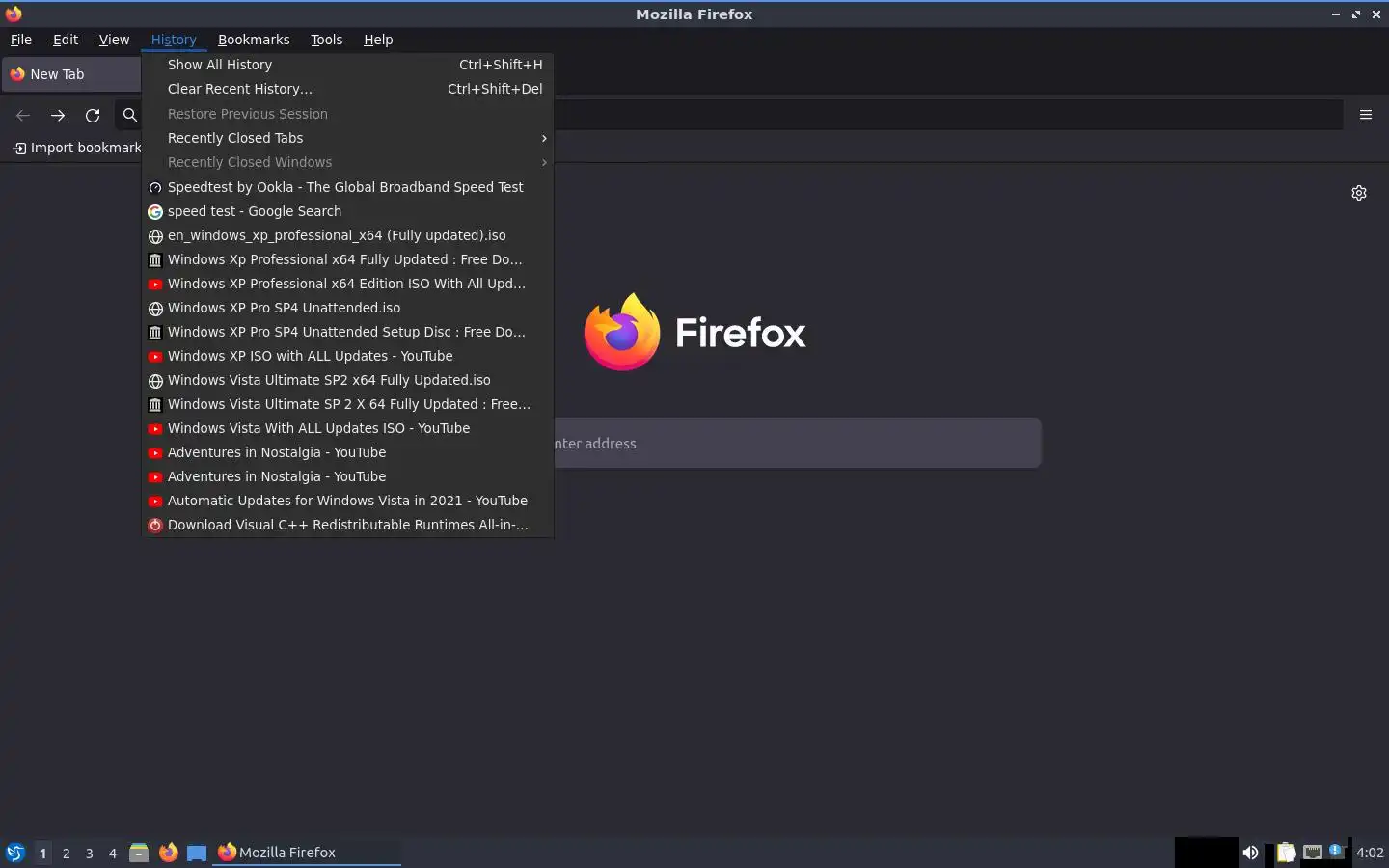Viewport: 1389px width, 868px height.
Task: Open the hamburger application menu
Action: tap(1366, 114)
